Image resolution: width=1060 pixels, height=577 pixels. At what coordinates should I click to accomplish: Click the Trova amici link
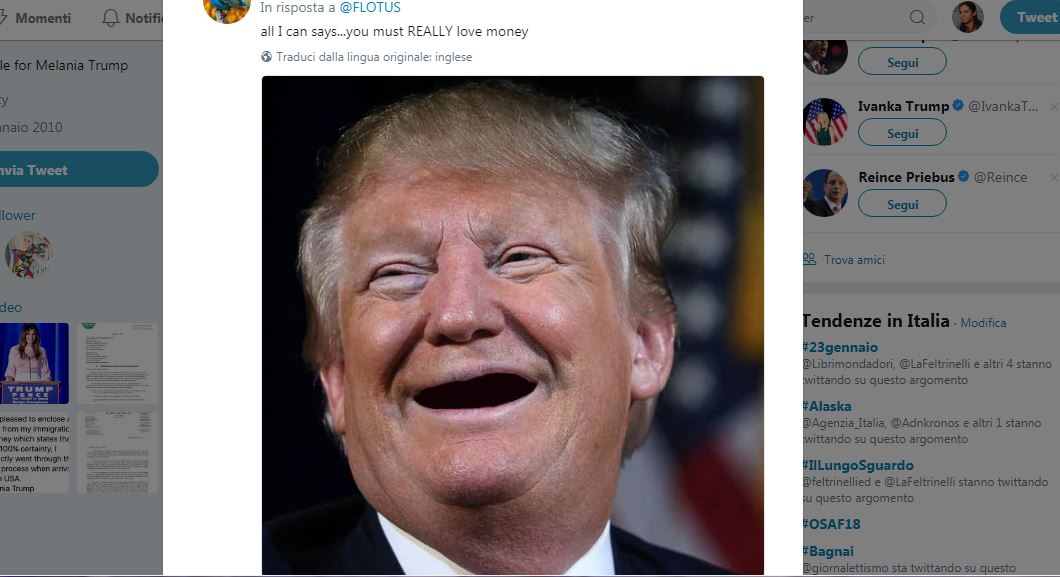coord(854,259)
